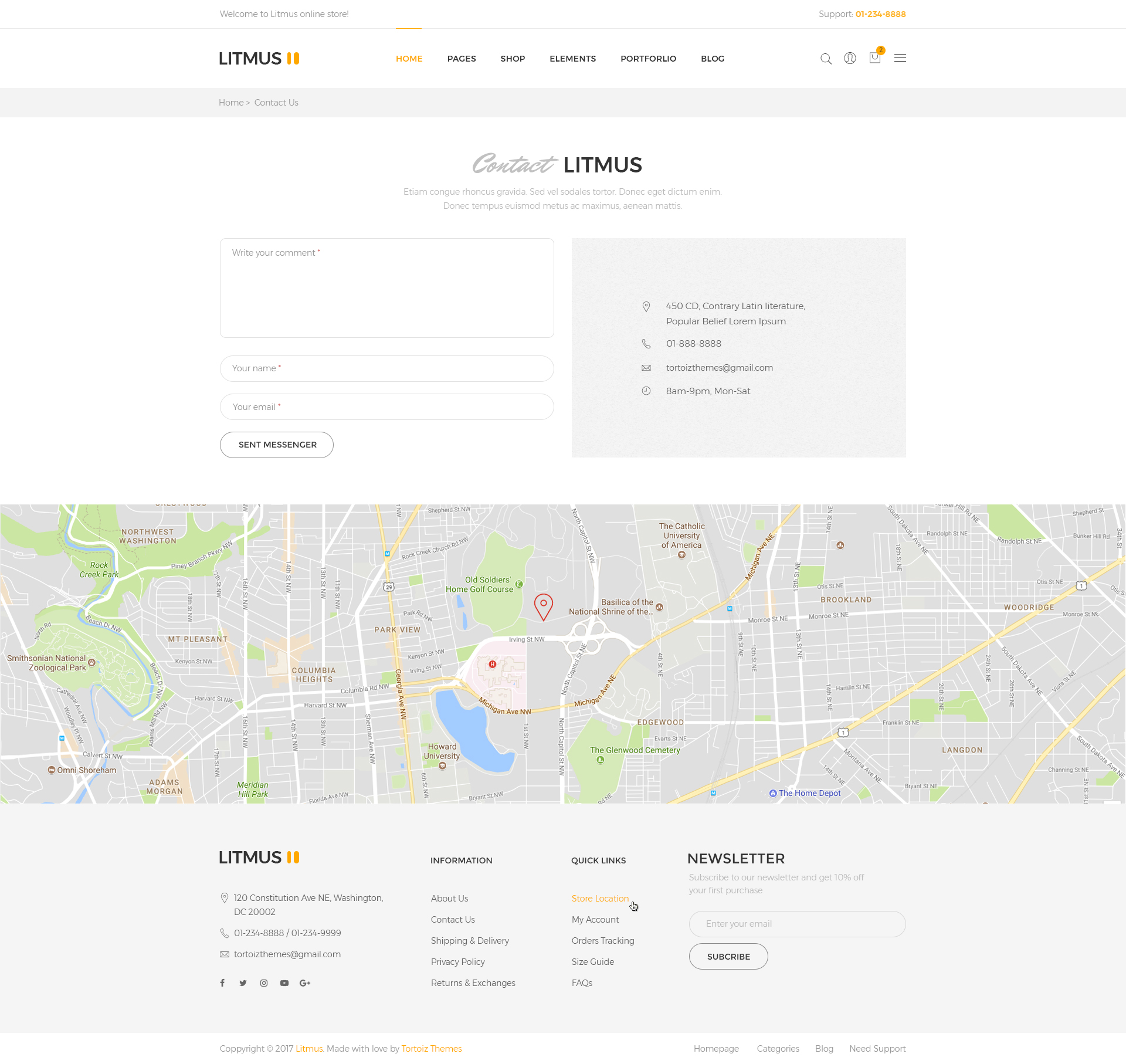Open the hamburger menu in header

pos(900,58)
